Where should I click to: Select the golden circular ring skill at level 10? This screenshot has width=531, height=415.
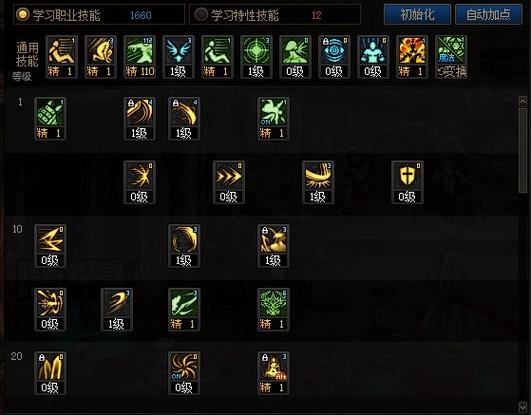coord(184,246)
